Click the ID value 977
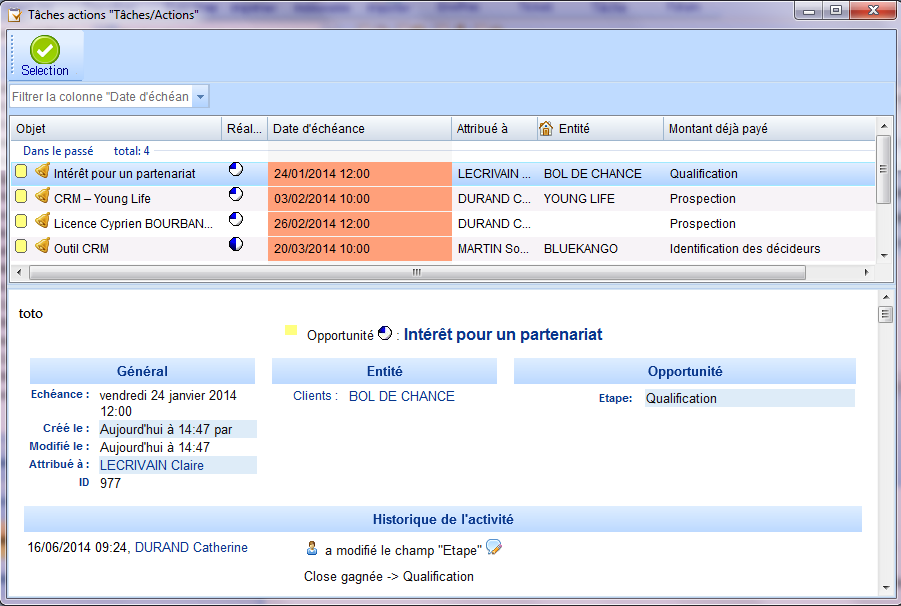The height and width of the screenshot is (606, 901). [x=110, y=483]
